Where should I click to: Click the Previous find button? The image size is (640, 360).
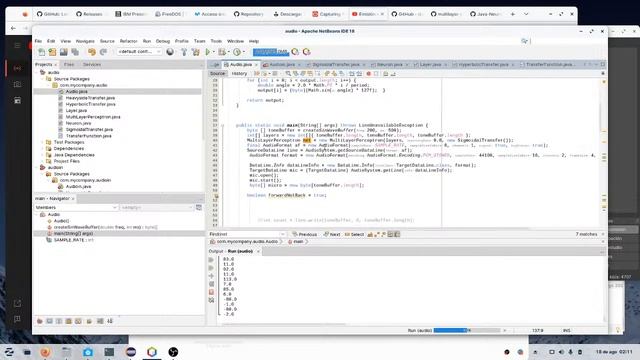[x=304, y=234]
